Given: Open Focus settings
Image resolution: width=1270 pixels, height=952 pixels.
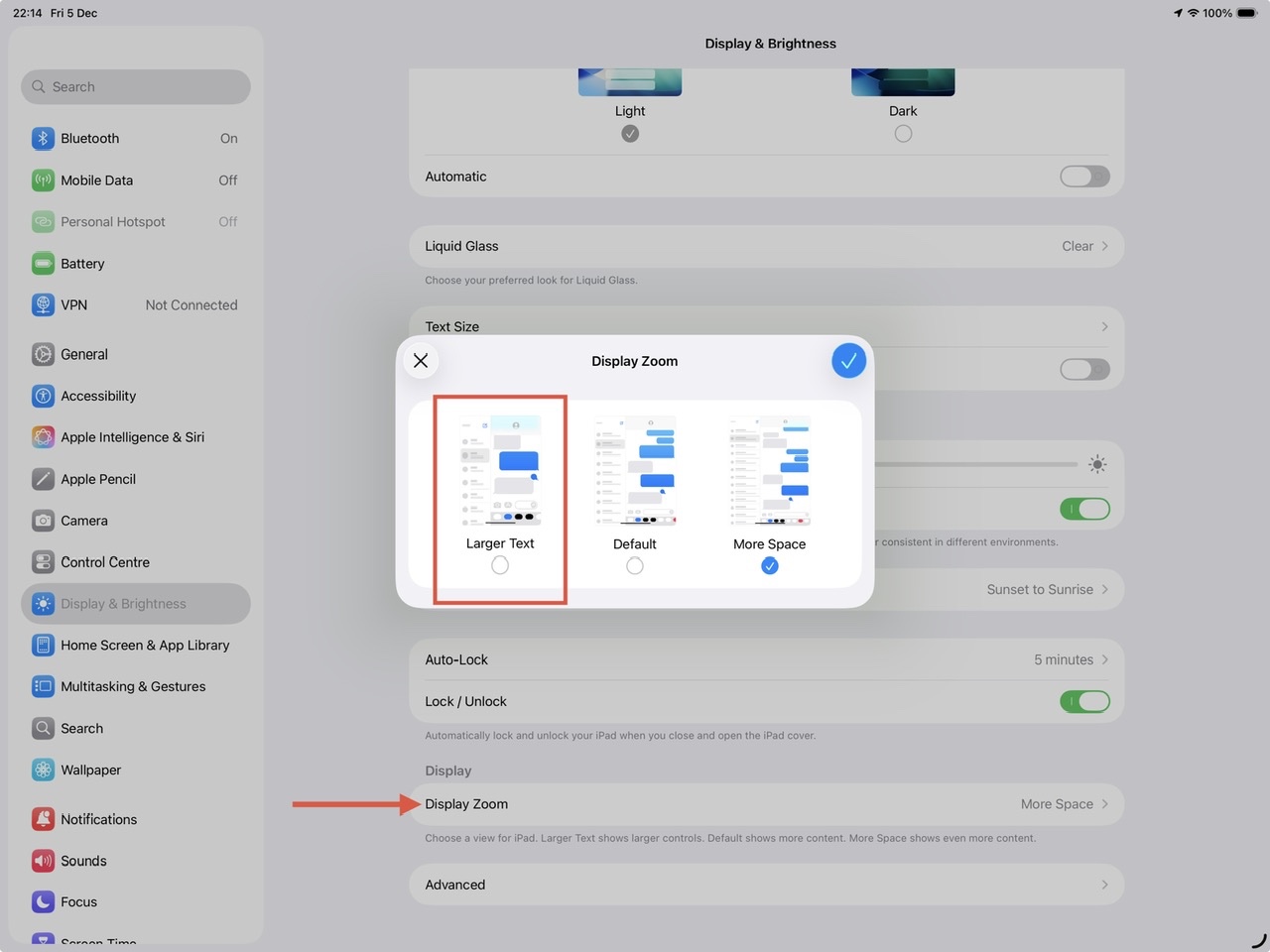Looking at the screenshot, I should (x=136, y=902).
